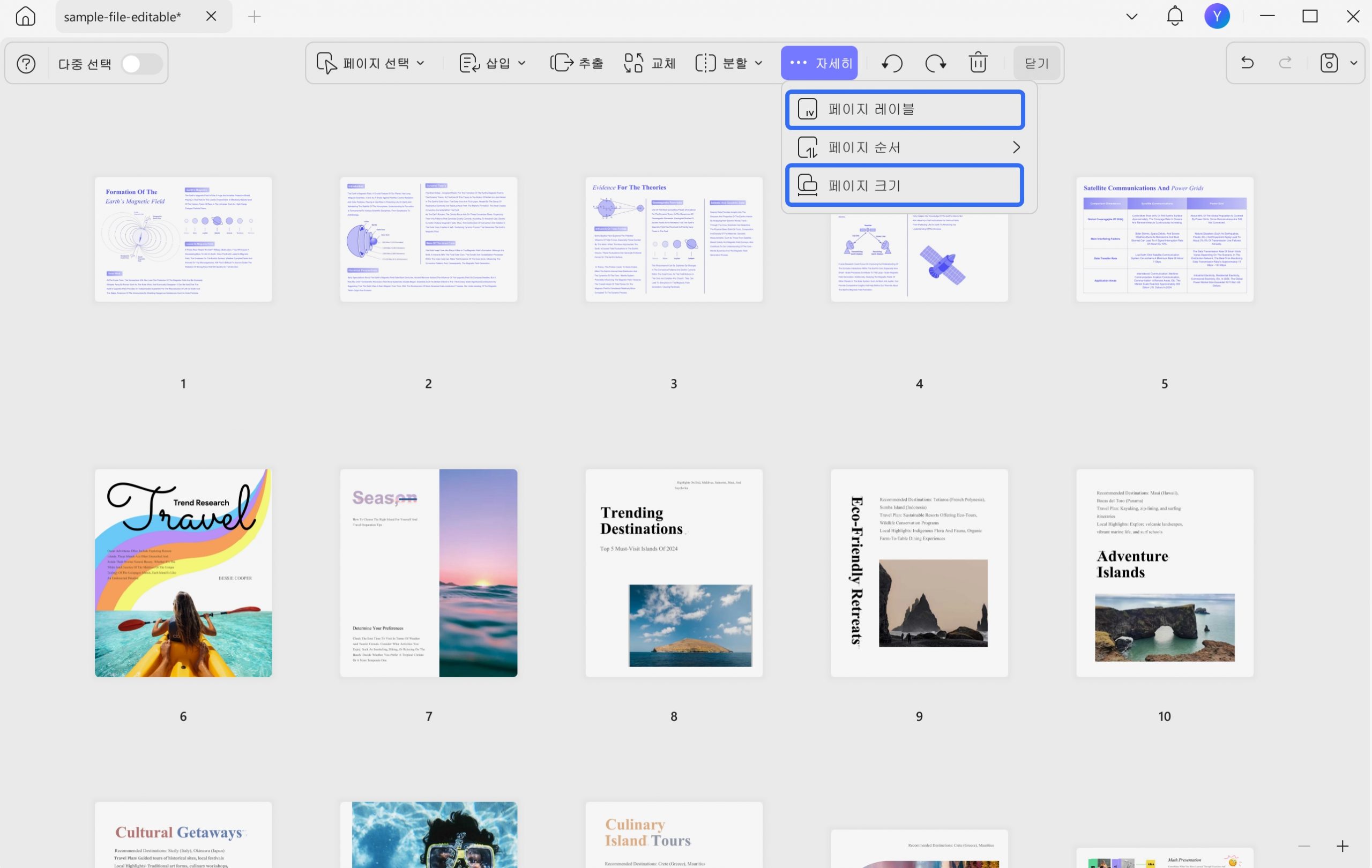The image size is (1372, 868).
Task: Select page 5 Satellite Communications thumbnail
Action: 1165,239
